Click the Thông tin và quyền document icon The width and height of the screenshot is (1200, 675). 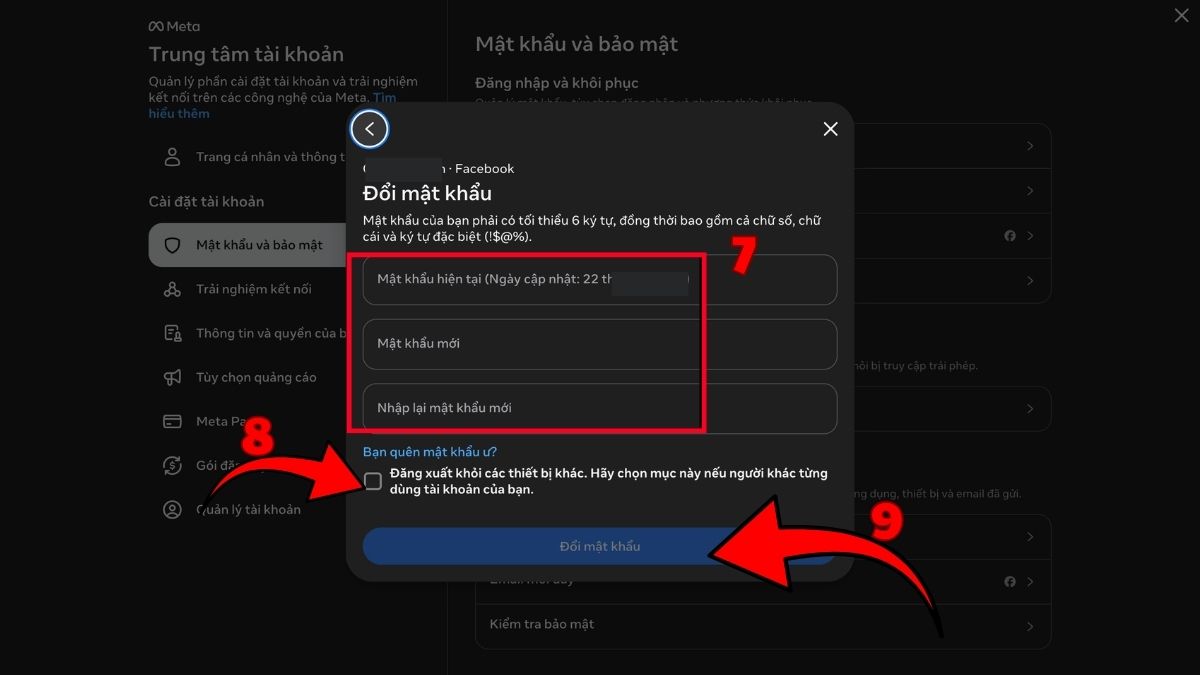[173, 333]
